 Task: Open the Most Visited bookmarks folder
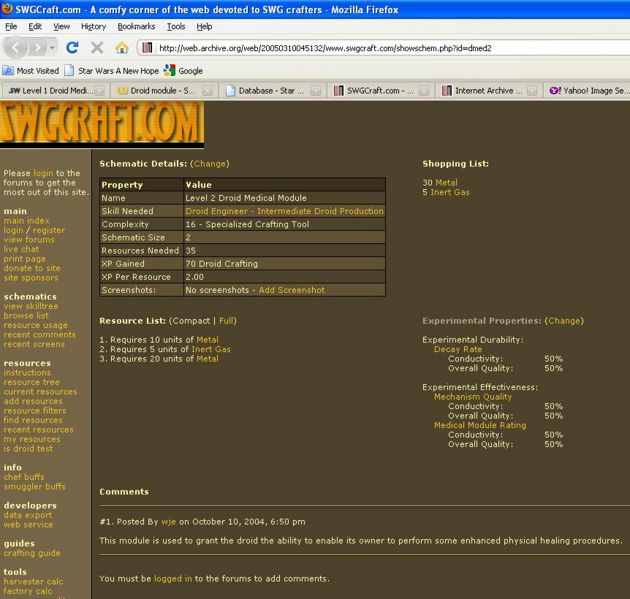(32, 71)
